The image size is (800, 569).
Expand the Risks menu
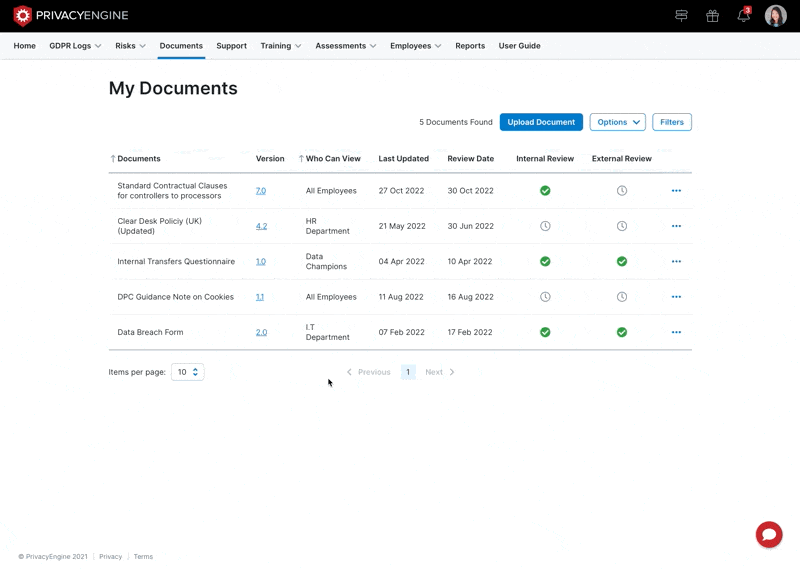pos(130,46)
